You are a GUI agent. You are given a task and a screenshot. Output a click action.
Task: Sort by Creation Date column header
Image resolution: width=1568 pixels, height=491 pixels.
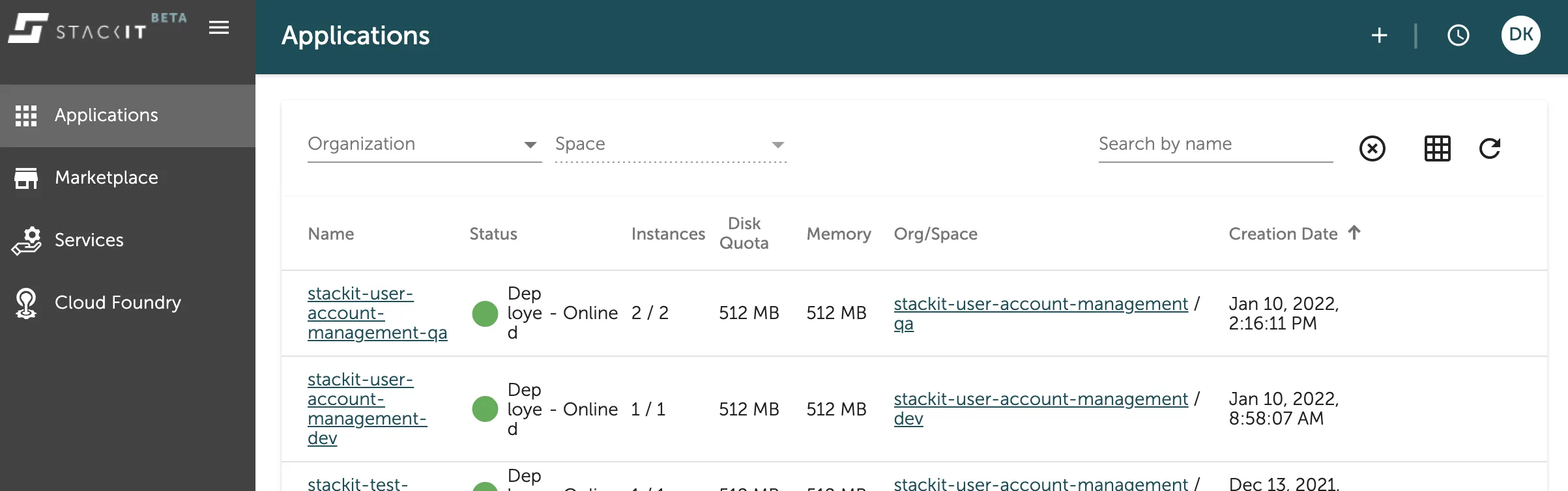pyautogui.click(x=1283, y=234)
